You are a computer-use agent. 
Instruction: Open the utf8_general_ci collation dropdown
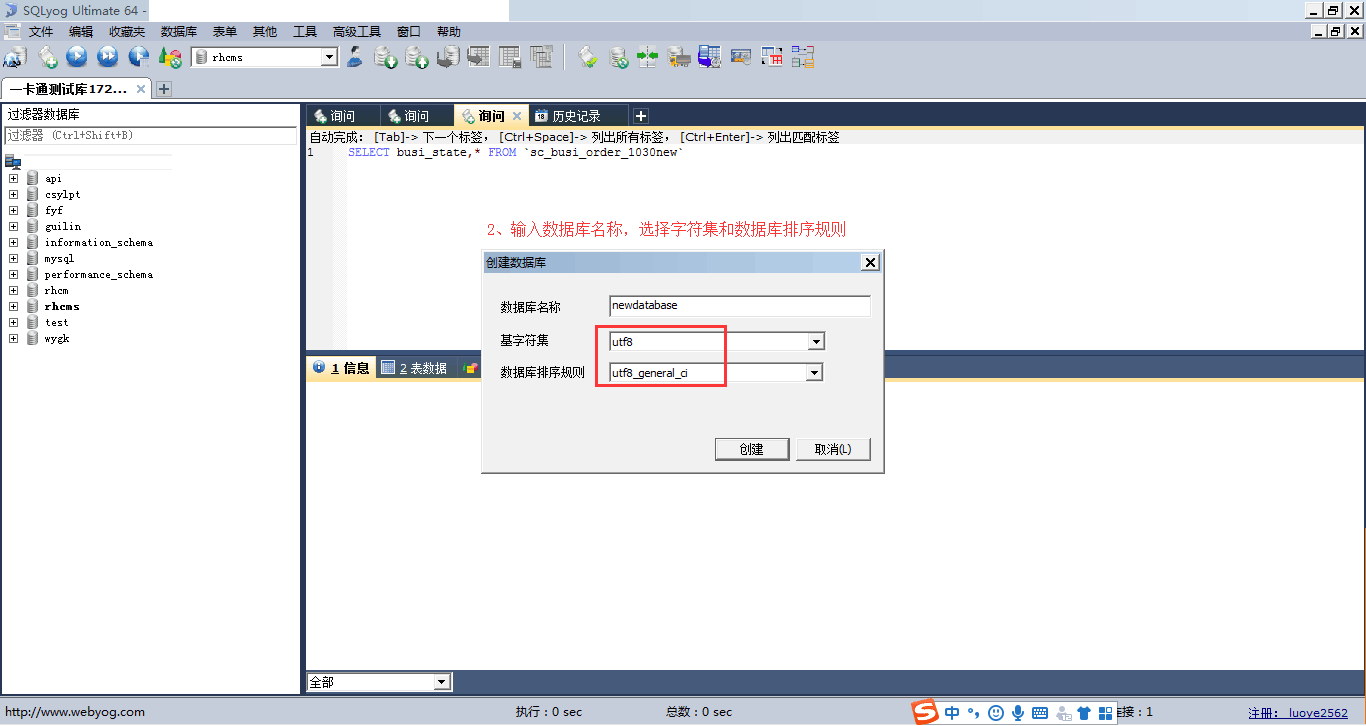tap(815, 373)
